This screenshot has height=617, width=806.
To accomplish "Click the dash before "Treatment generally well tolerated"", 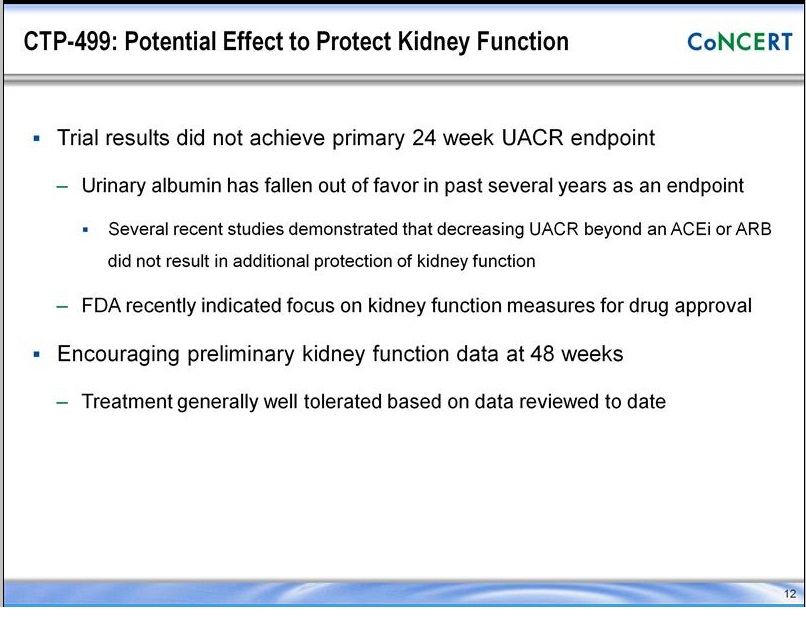I will [63, 402].
